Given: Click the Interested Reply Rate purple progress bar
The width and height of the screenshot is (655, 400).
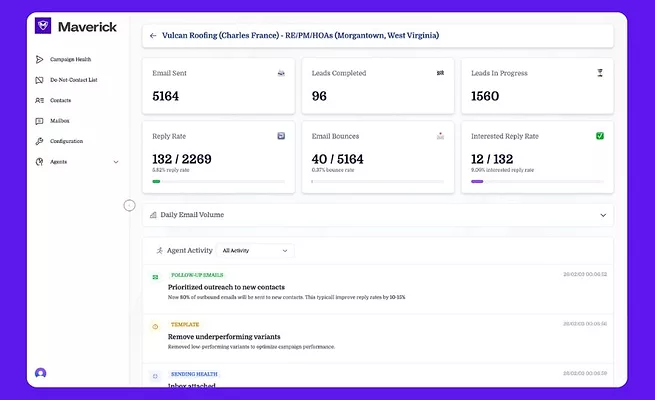Looking at the screenshot, I should (477, 181).
